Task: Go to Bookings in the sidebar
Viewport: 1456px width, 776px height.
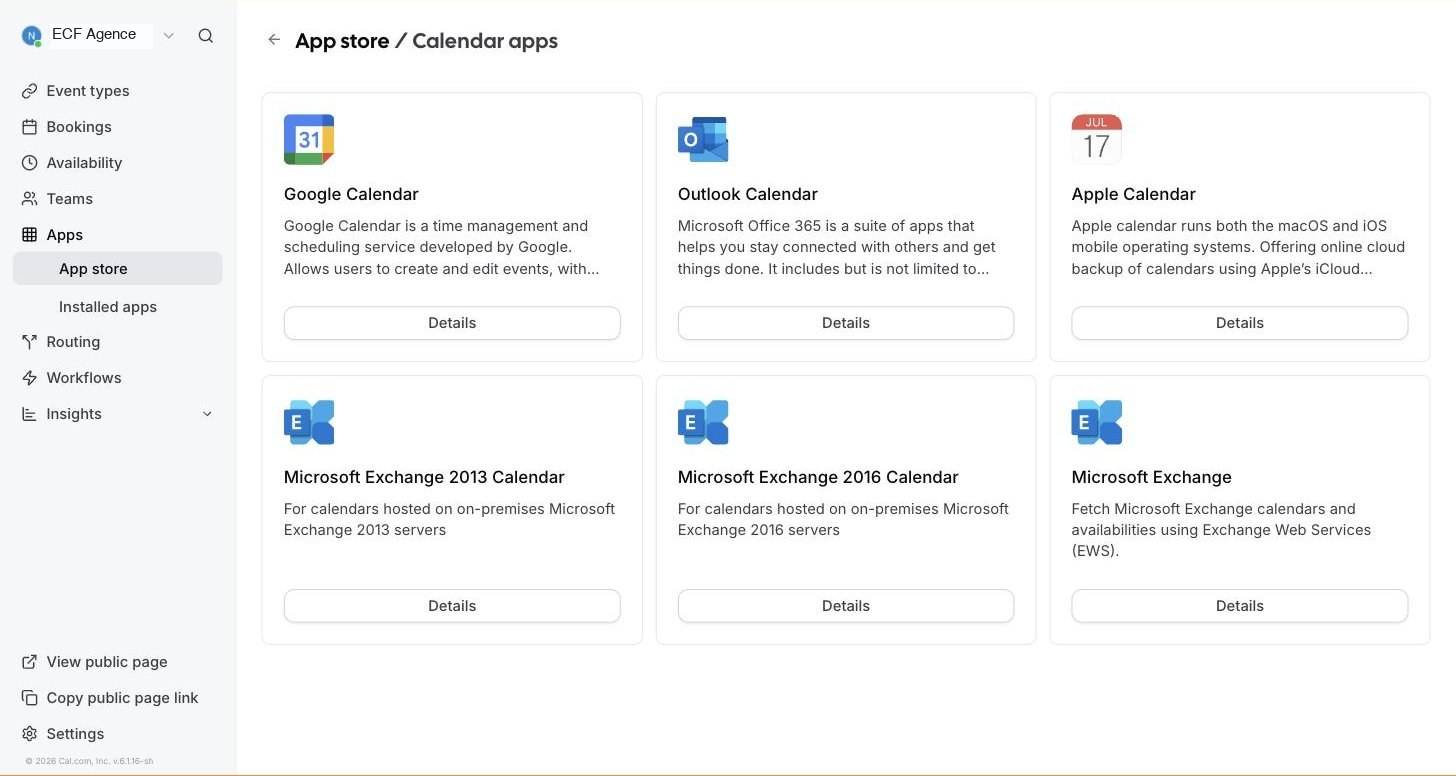Action: point(118,127)
